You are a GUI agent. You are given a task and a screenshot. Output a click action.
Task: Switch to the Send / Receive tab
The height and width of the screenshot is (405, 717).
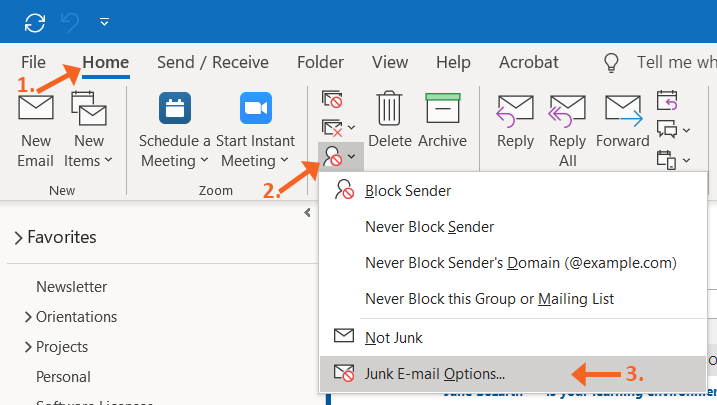212,62
